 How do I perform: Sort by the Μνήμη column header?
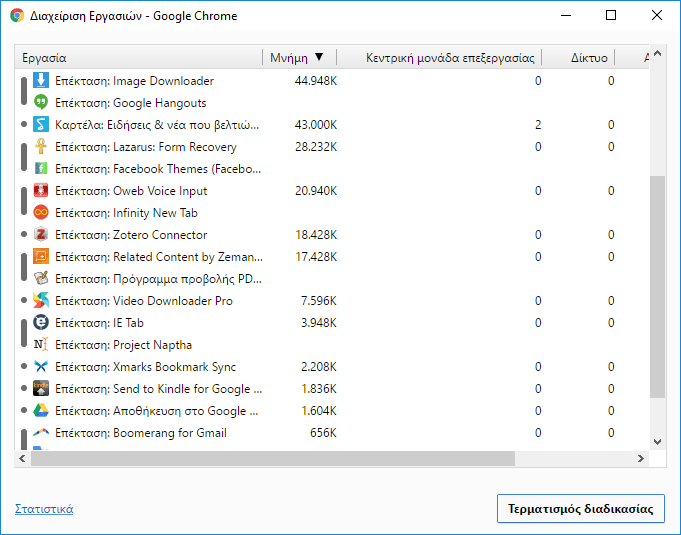[300, 57]
